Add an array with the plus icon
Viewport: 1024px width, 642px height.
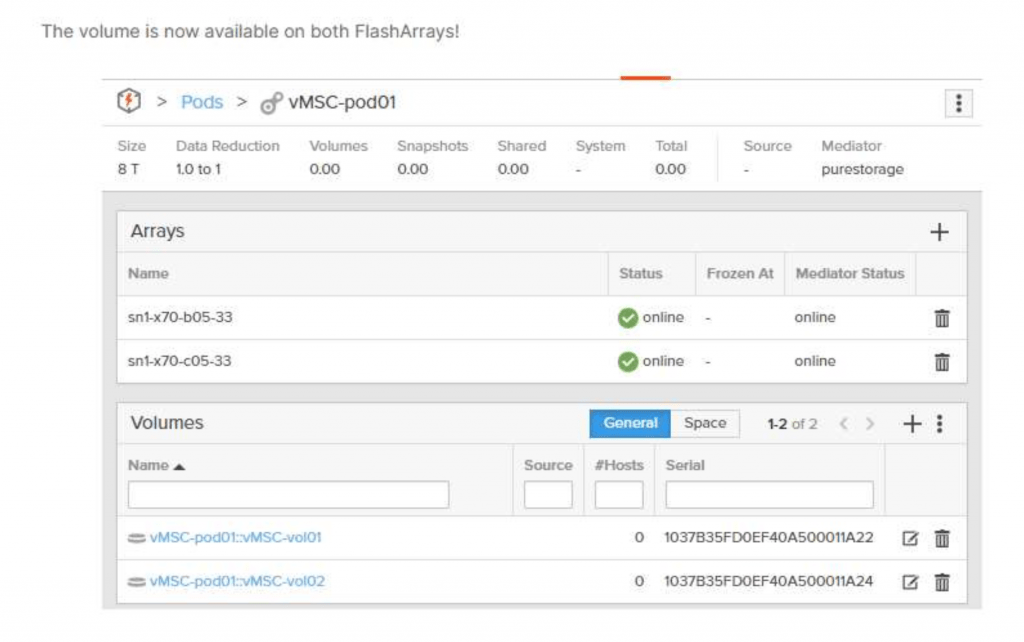click(939, 232)
